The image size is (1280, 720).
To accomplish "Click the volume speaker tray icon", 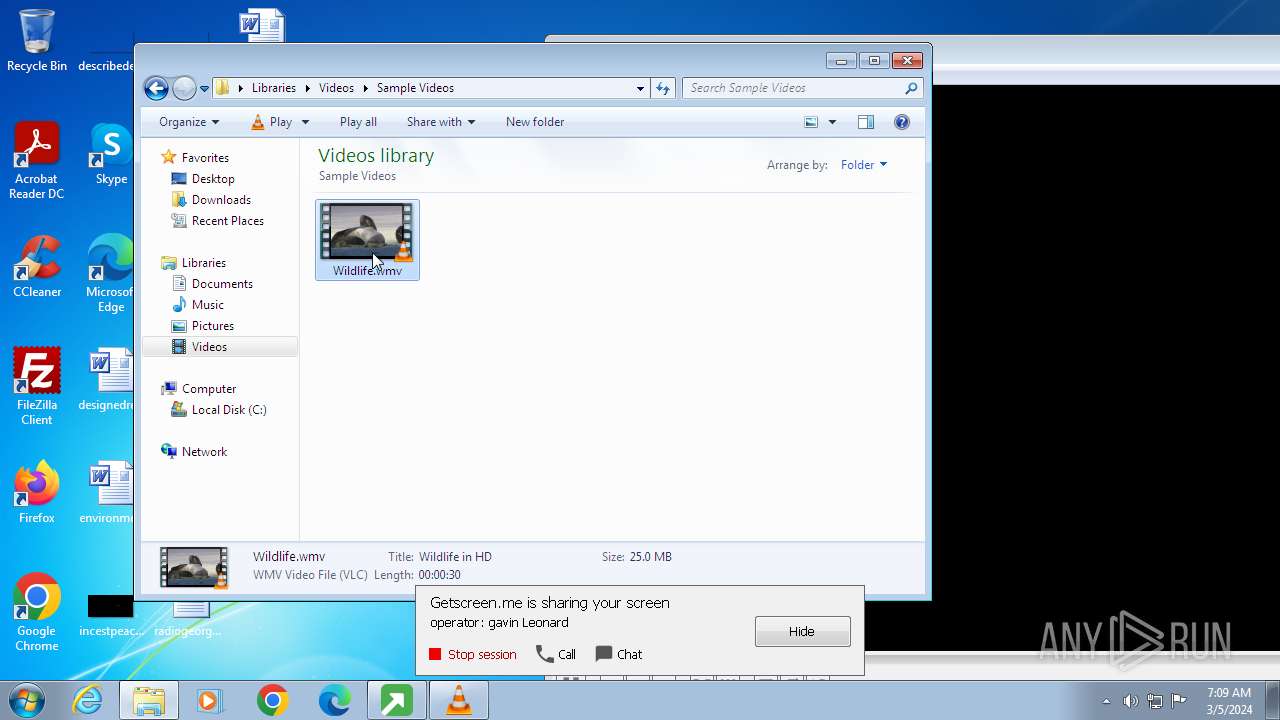I will (x=1131, y=701).
